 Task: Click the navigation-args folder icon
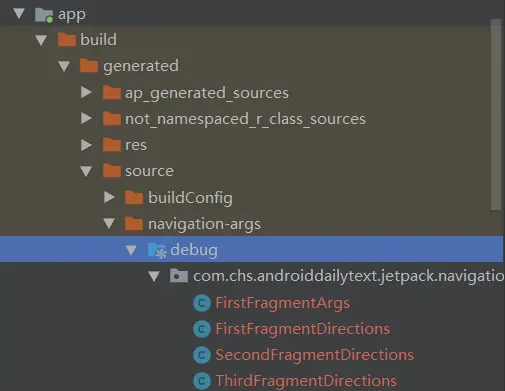[134, 224]
